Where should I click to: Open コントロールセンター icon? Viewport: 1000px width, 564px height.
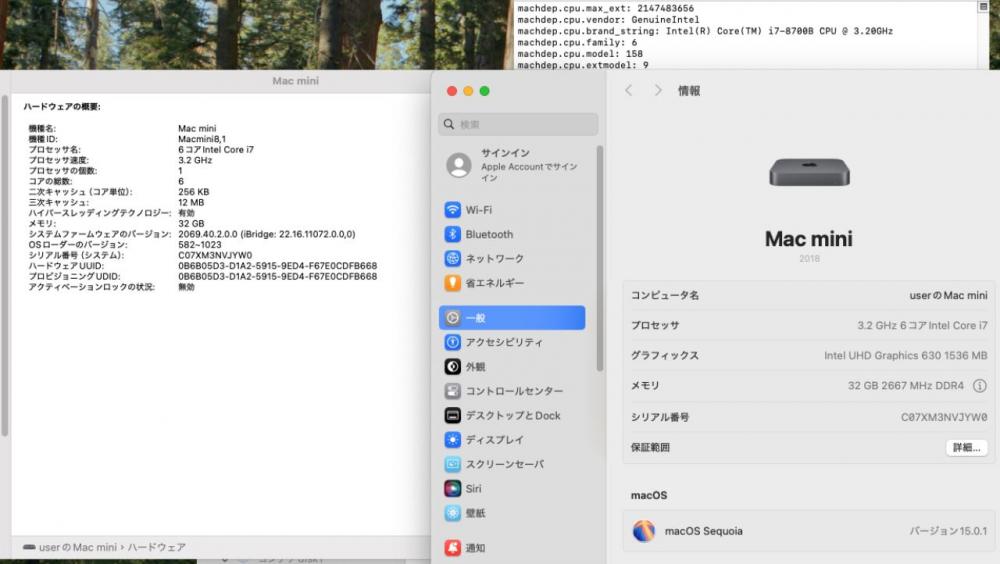click(x=452, y=391)
